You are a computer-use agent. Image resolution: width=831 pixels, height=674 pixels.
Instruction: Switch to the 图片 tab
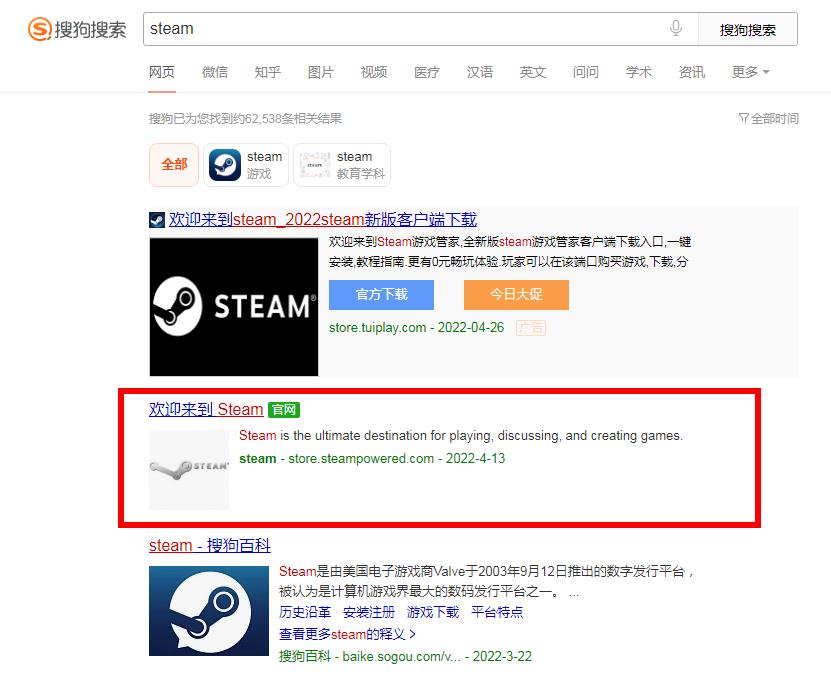[321, 72]
